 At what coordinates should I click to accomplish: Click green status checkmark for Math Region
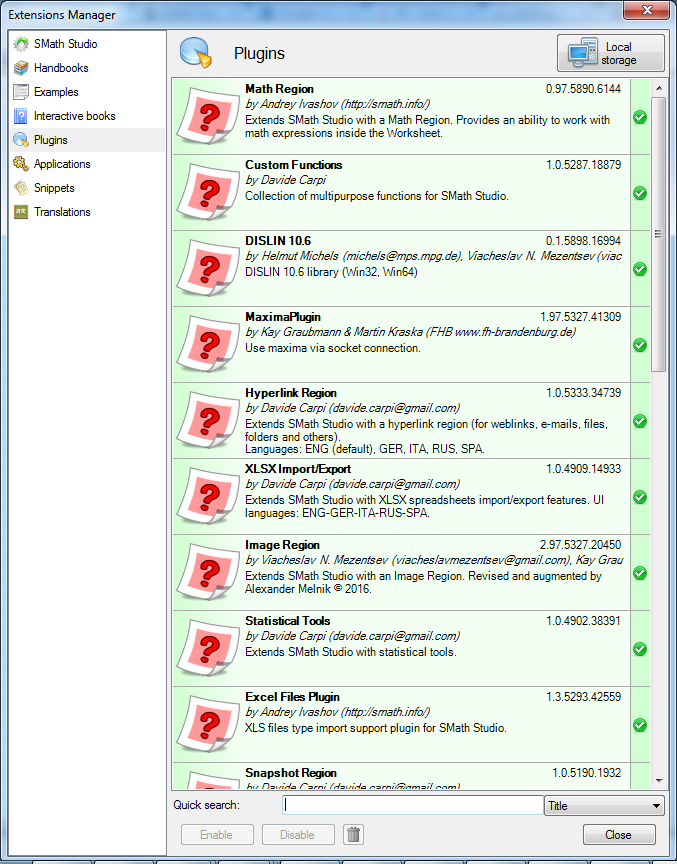(640, 117)
